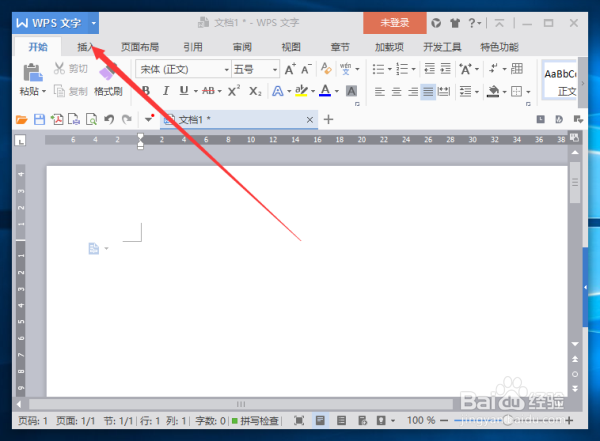The image size is (600, 441).
Task: Select the 审阅 ribbon tab
Action: [242, 47]
